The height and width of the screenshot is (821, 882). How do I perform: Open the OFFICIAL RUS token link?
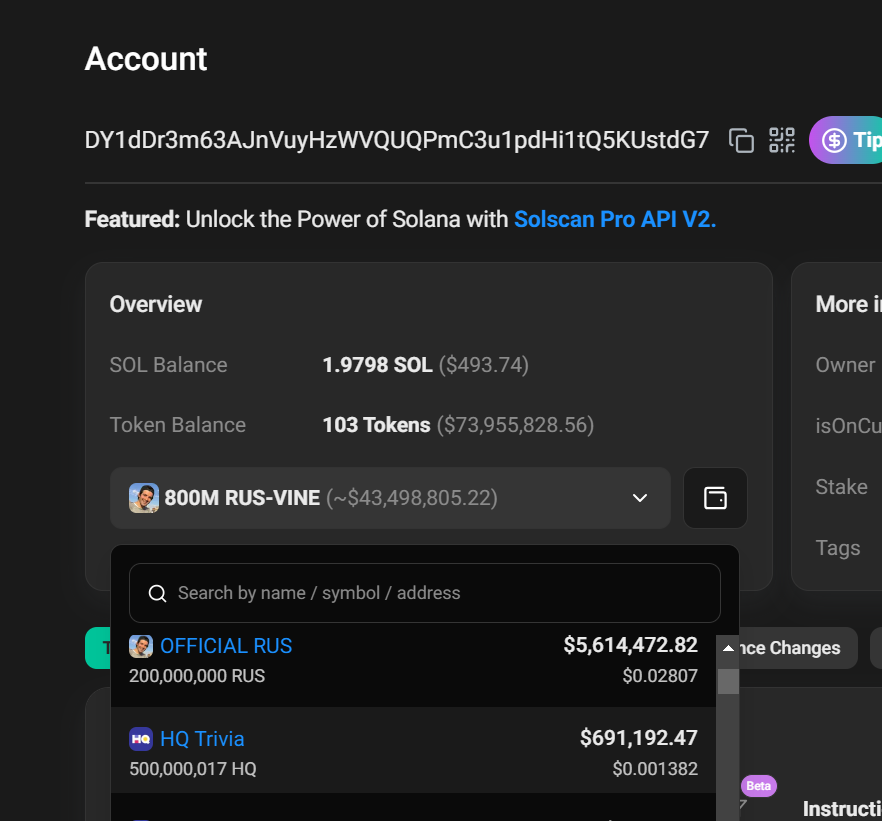(226, 646)
